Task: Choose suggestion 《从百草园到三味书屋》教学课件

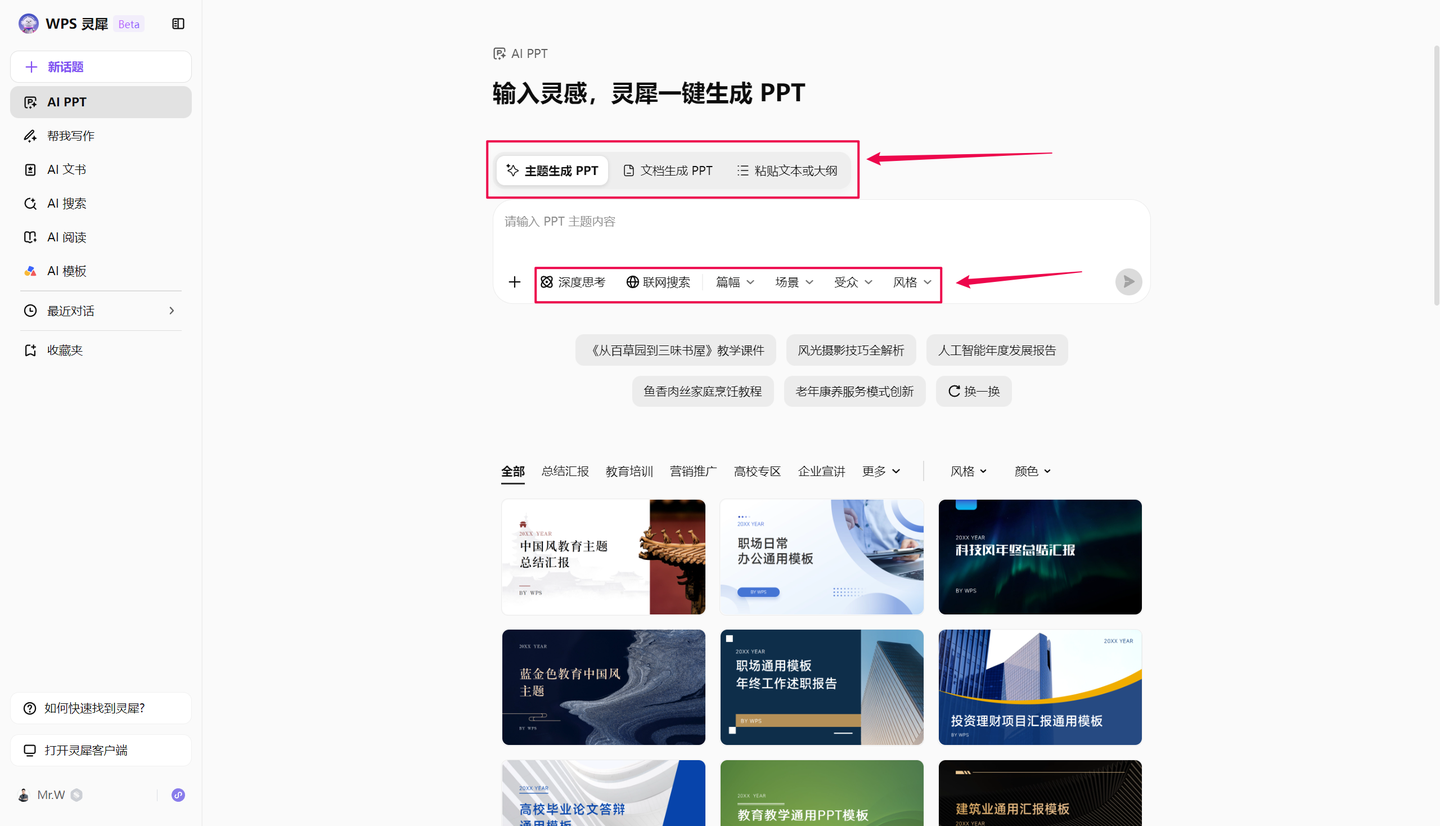Action: point(675,350)
